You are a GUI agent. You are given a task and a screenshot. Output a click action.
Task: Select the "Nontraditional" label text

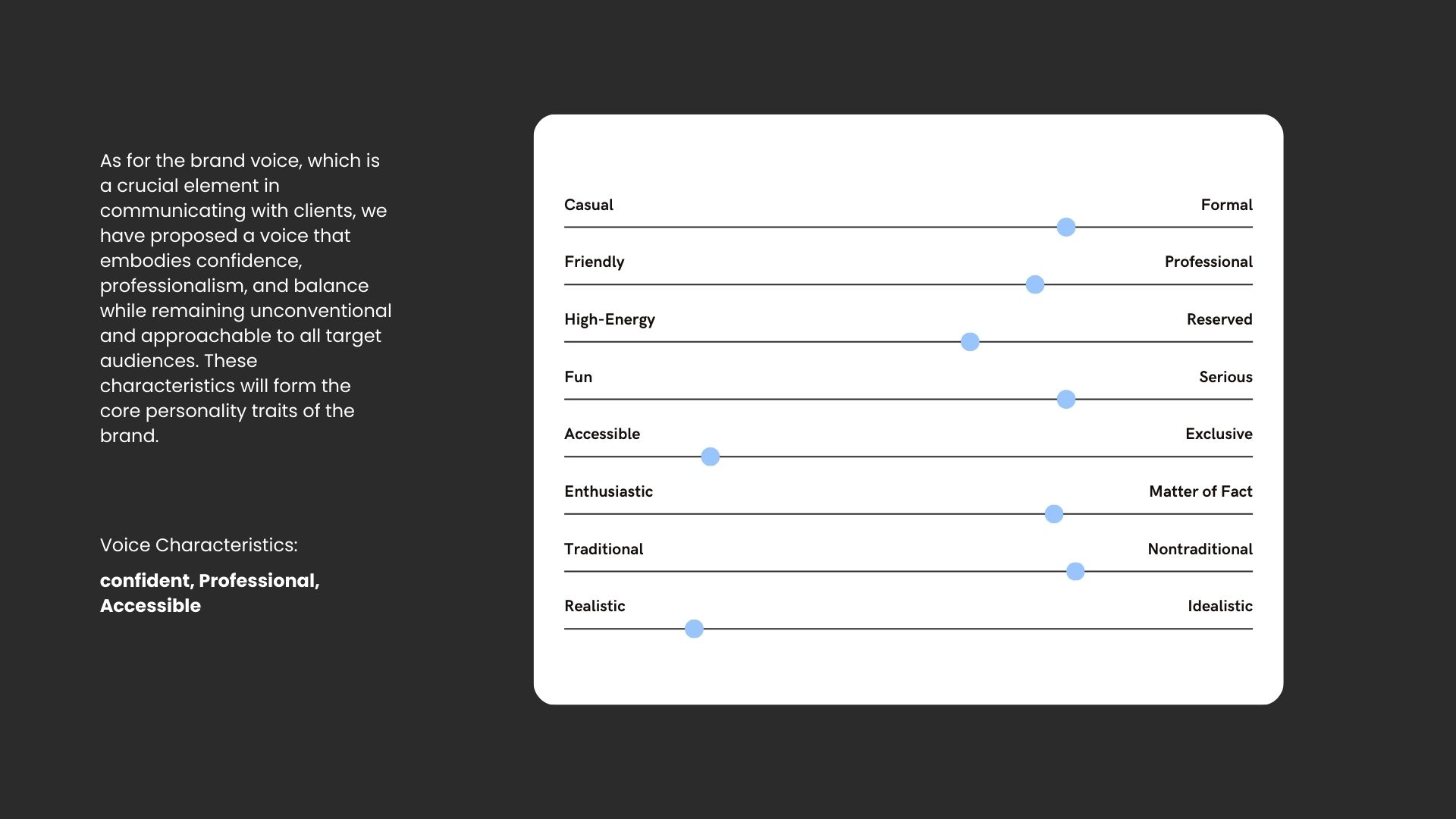coord(1199,549)
